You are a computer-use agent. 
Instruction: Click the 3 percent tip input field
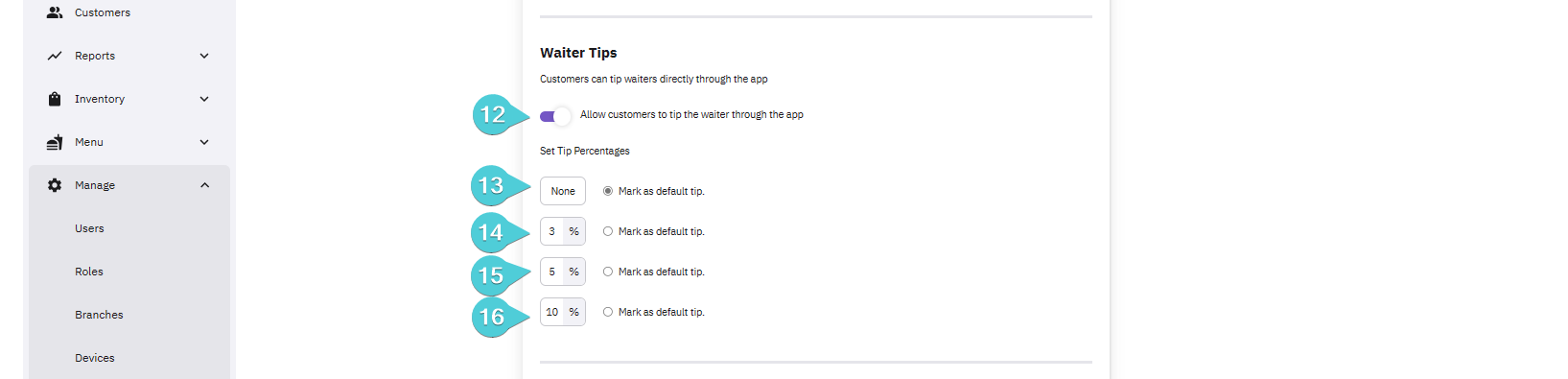pos(552,231)
